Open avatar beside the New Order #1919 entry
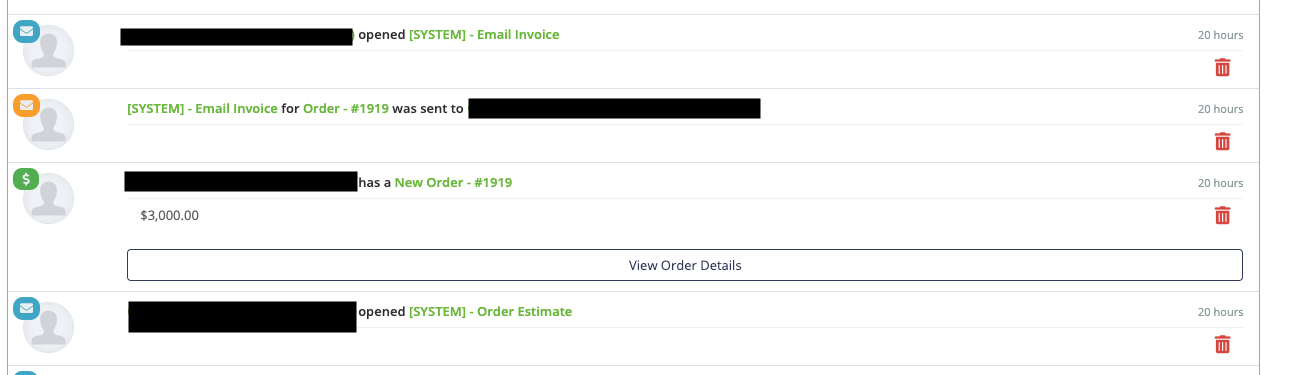This screenshot has width=1301, height=375. [48, 199]
